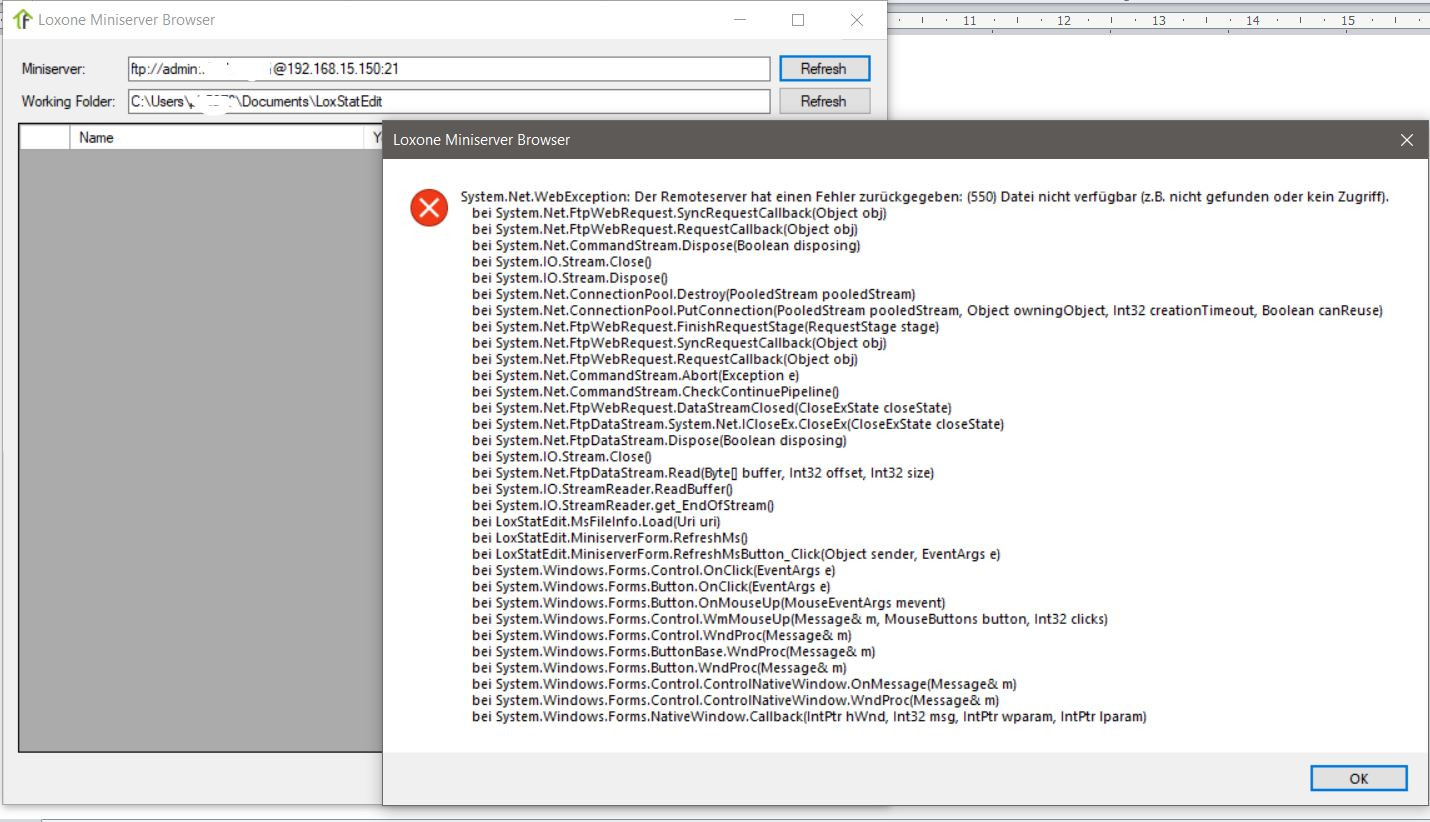Close the main Loxone Miniserver Browser window
The width and height of the screenshot is (1430, 822).
857,20
